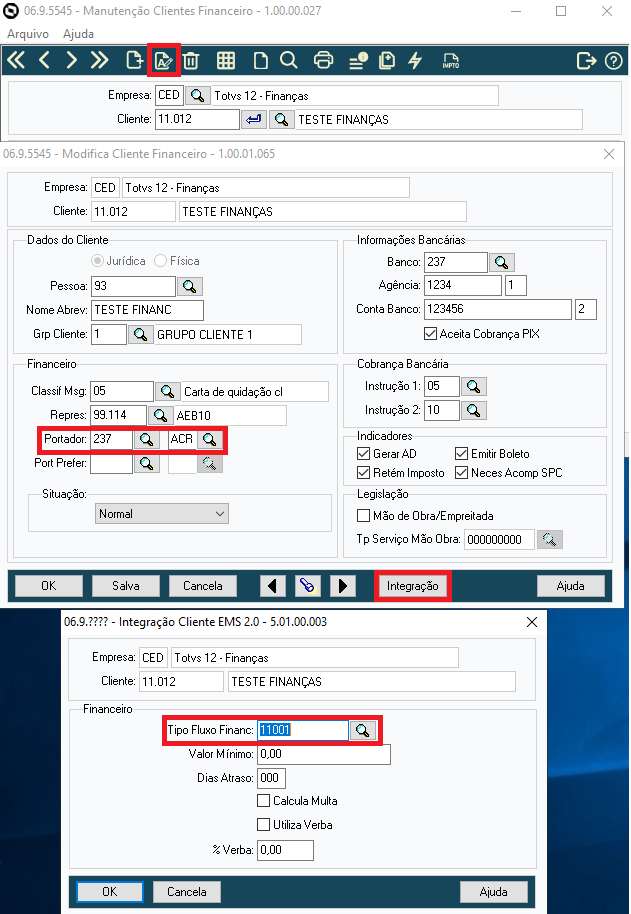This screenshot has height=914, width=631.
Task: Go to last record in toolbar
Action: pos(100,60)
